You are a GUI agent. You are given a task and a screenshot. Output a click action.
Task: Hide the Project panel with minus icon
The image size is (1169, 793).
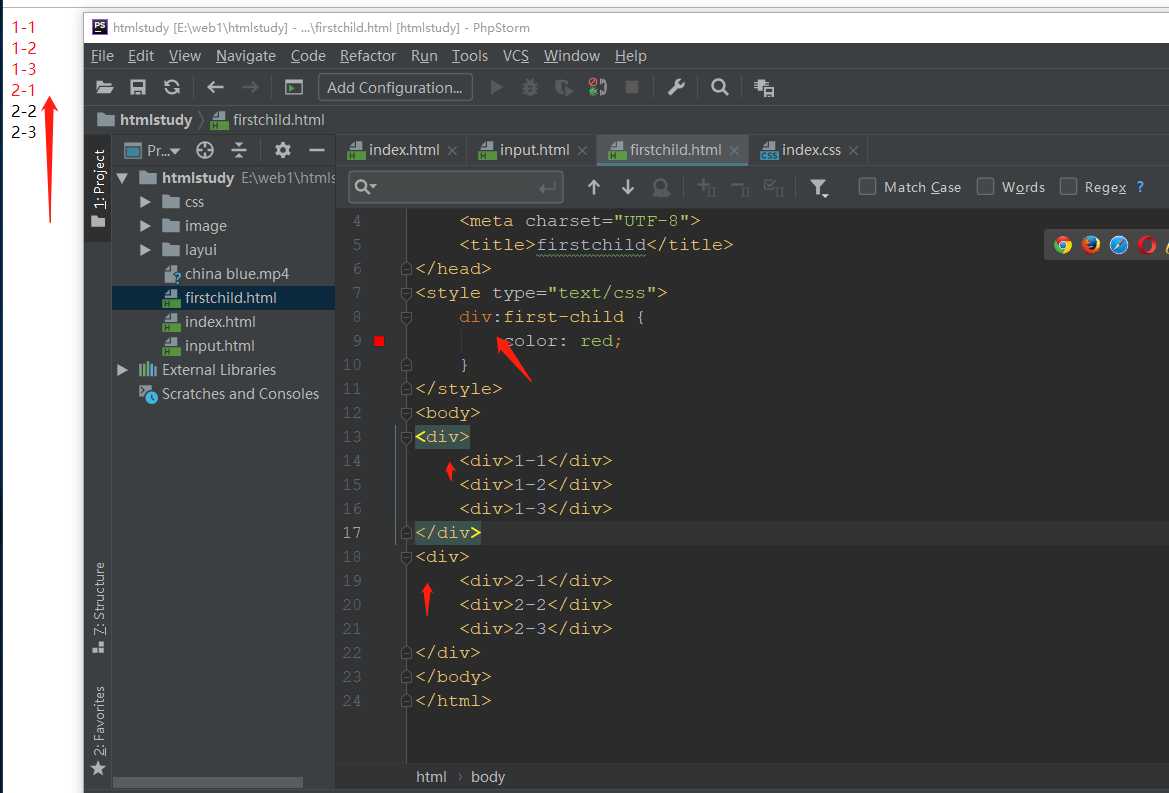(x=317, y=151)
